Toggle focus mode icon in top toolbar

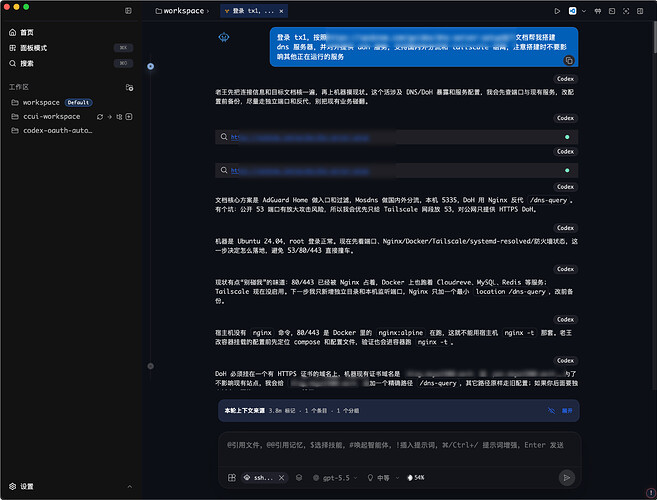click(626, 11)
